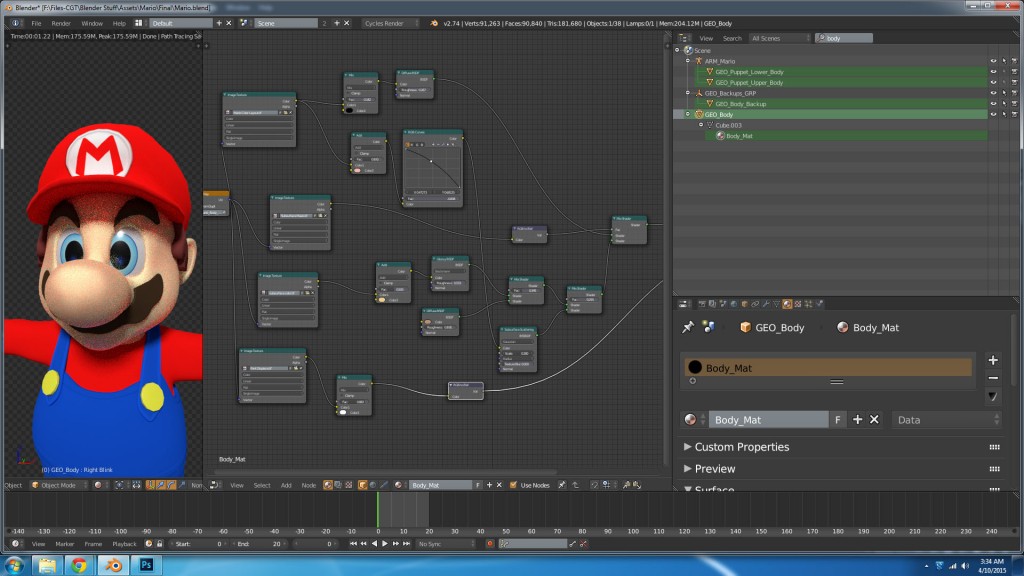Toggle selectability arrow for GEO_Body_Backup
Image resolution: width=1024 pixels, height=576 pixels.
(x=1004, y=103)
